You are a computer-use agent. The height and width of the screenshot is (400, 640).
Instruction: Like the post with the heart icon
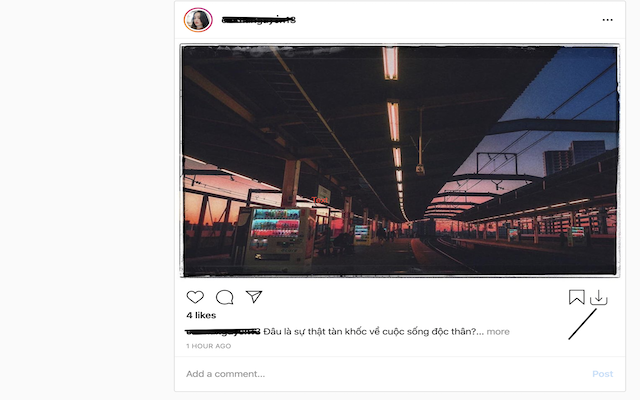tap(195, 297)
